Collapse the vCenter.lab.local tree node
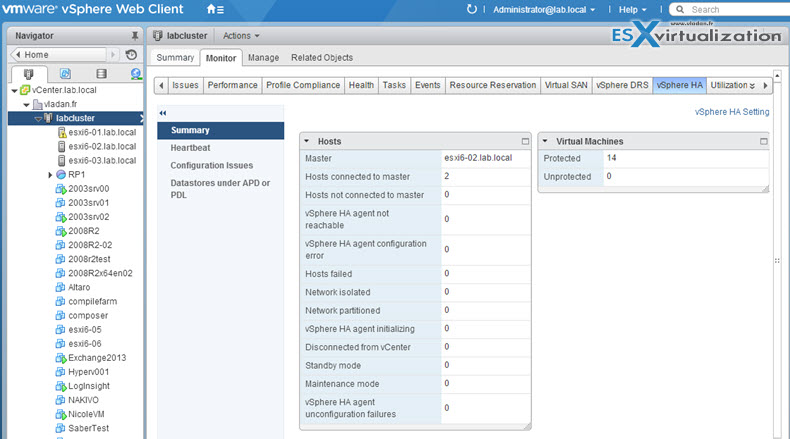 coord(14,90)
